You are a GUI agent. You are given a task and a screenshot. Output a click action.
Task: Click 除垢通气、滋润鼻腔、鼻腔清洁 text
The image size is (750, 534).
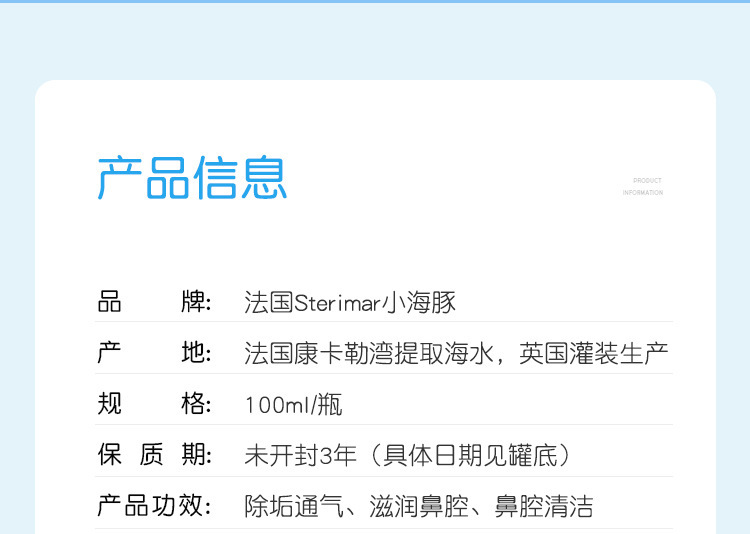(419, 506)
